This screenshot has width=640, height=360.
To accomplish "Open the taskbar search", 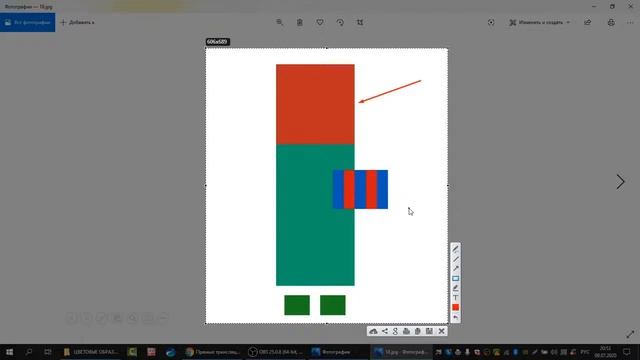I will tap(29, 352).
